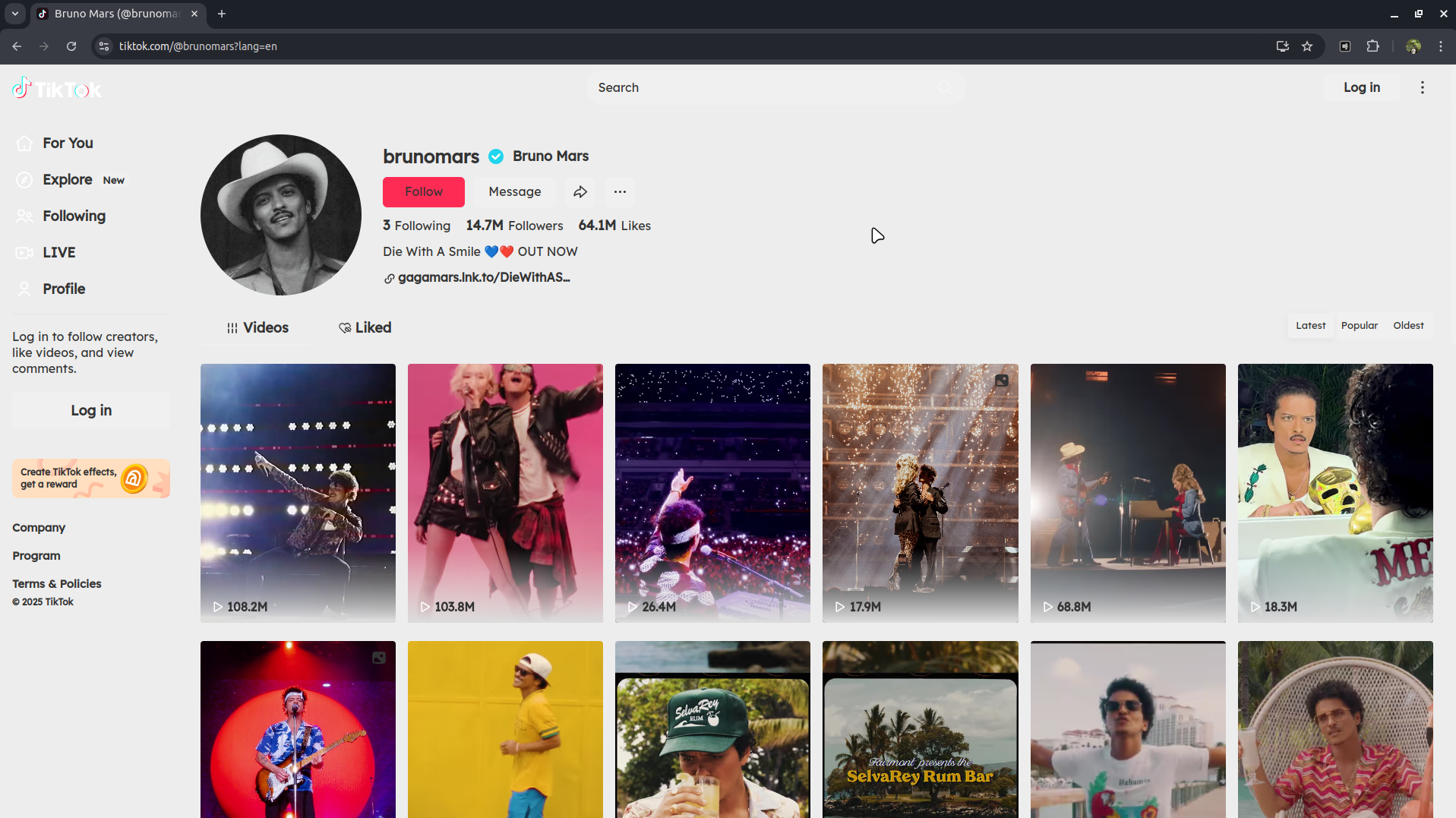Image resolution: width=1456 pixels, height=818 pixels.
Task: Open the Explore section via its compass icon
Action: [x=24, y=179]
